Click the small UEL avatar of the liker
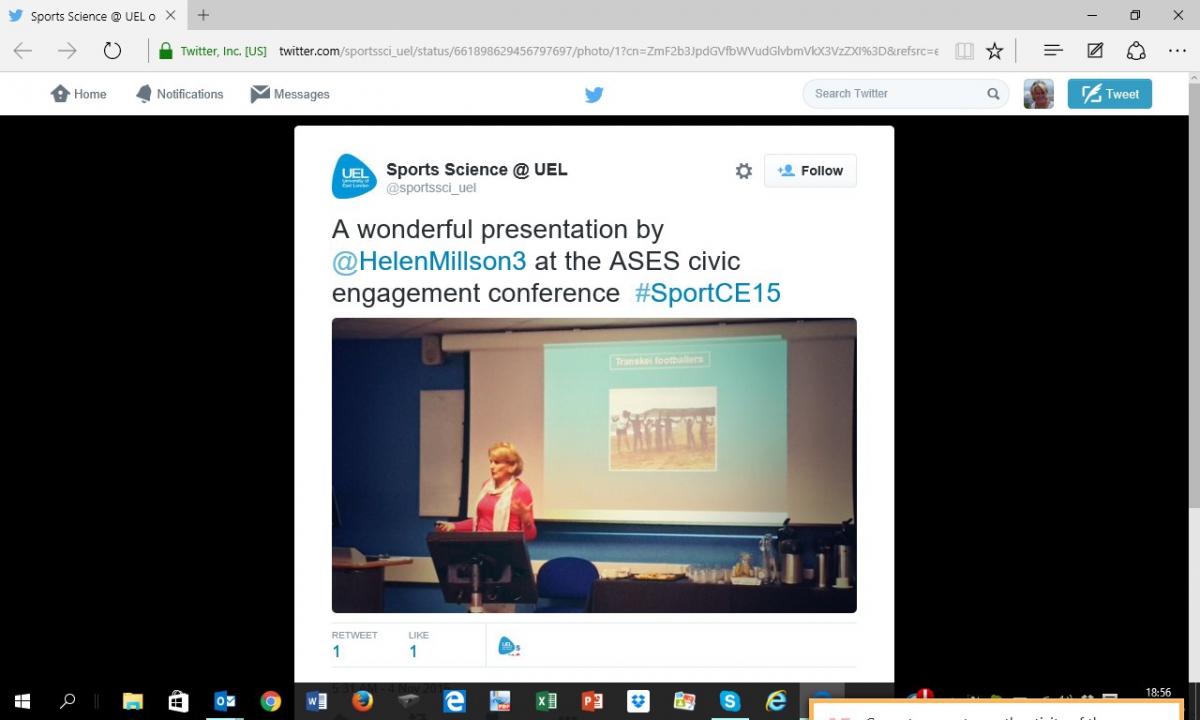This screenshot has width=1200, height=720. [x=508, y=647]
